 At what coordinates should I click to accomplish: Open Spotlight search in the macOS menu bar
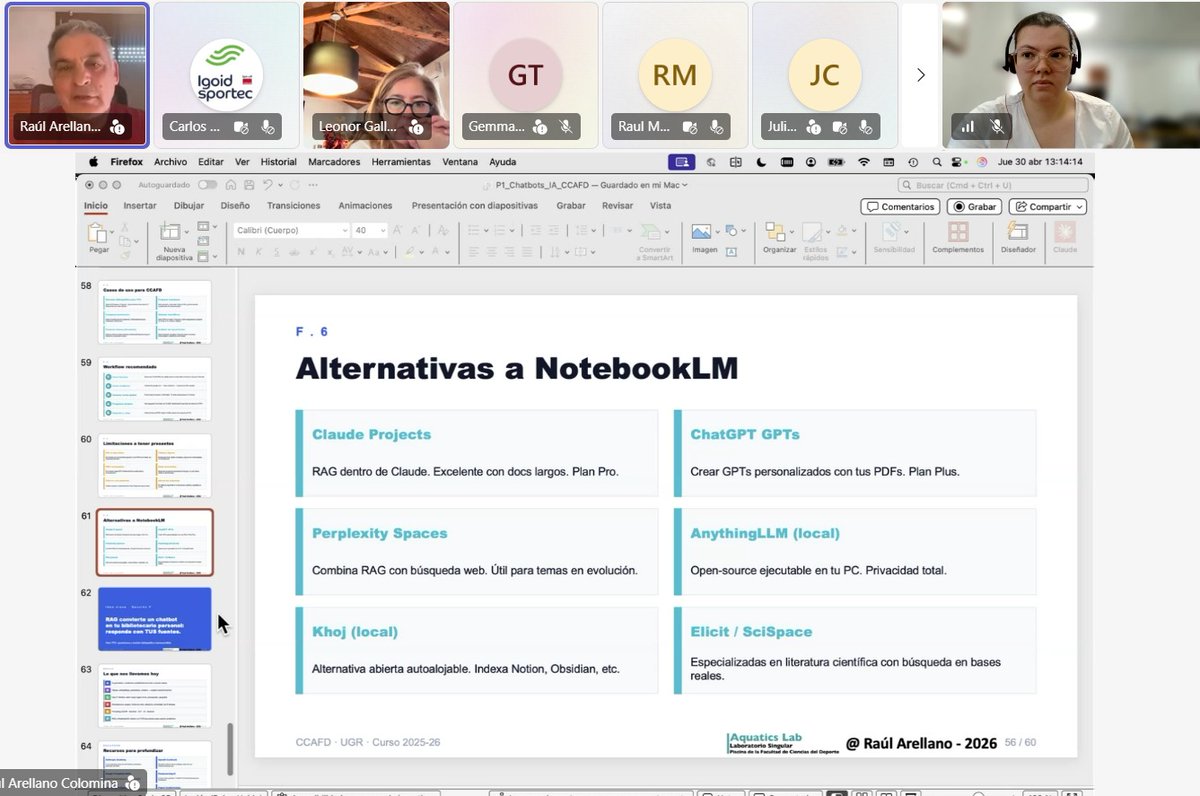936,161
